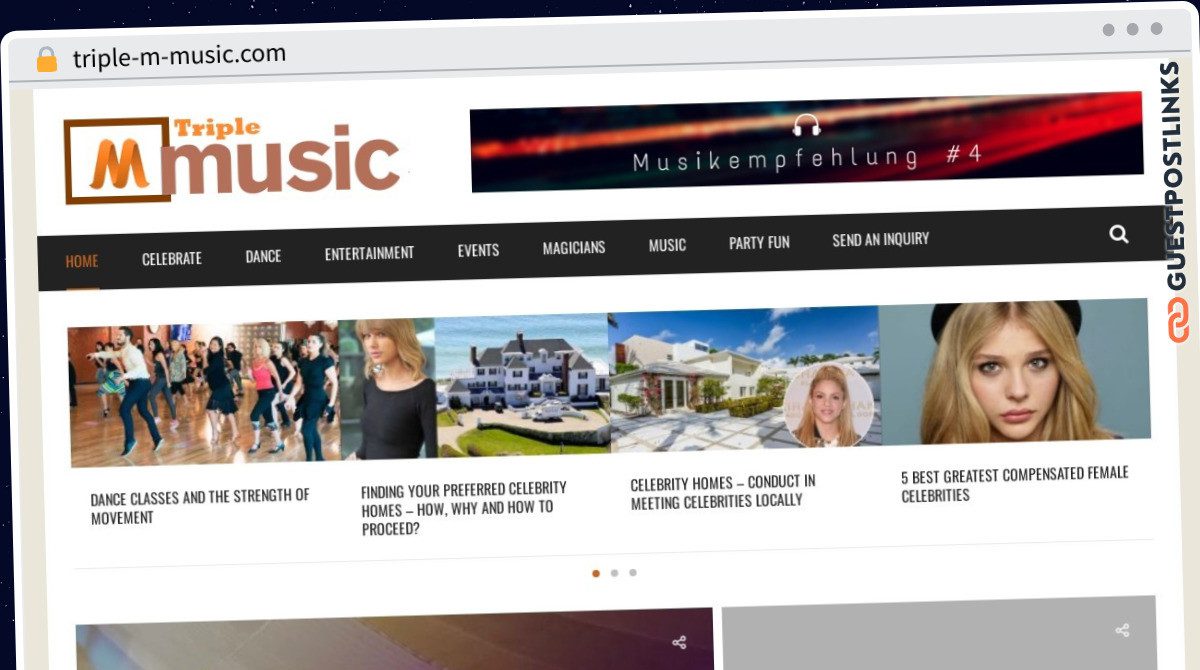This screenshot has height=670, width=1200.
Task: Switch to the third carousel slide dot
Action: [633, 573]
